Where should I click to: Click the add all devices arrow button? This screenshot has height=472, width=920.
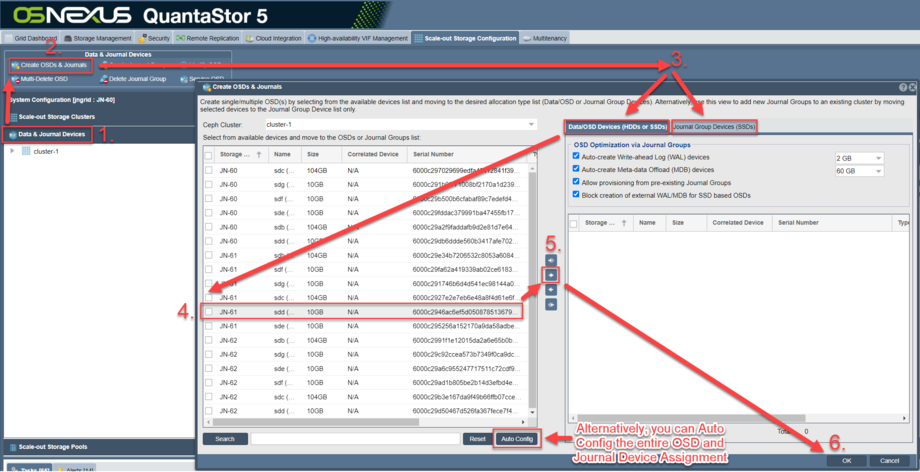(x=551, y=259)
